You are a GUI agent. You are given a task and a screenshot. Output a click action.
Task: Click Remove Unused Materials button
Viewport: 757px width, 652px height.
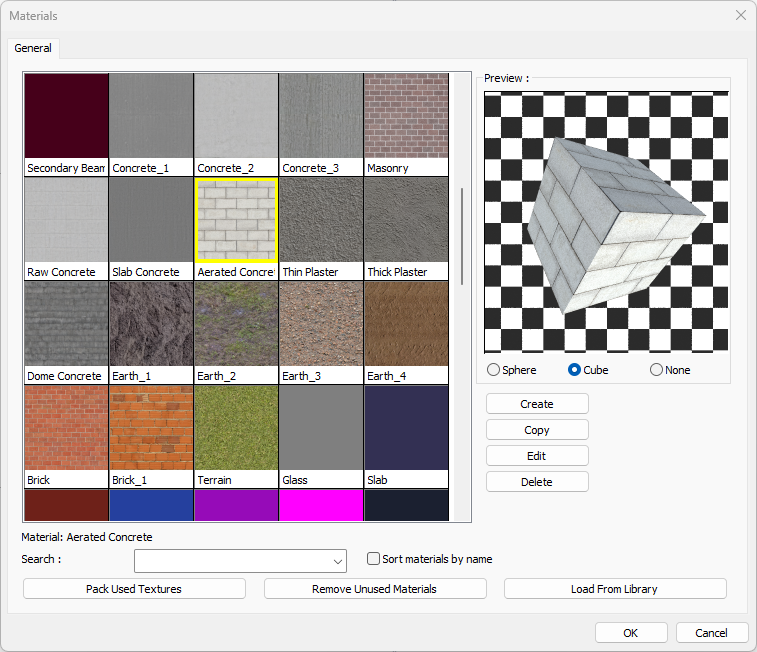coord(374,589)
